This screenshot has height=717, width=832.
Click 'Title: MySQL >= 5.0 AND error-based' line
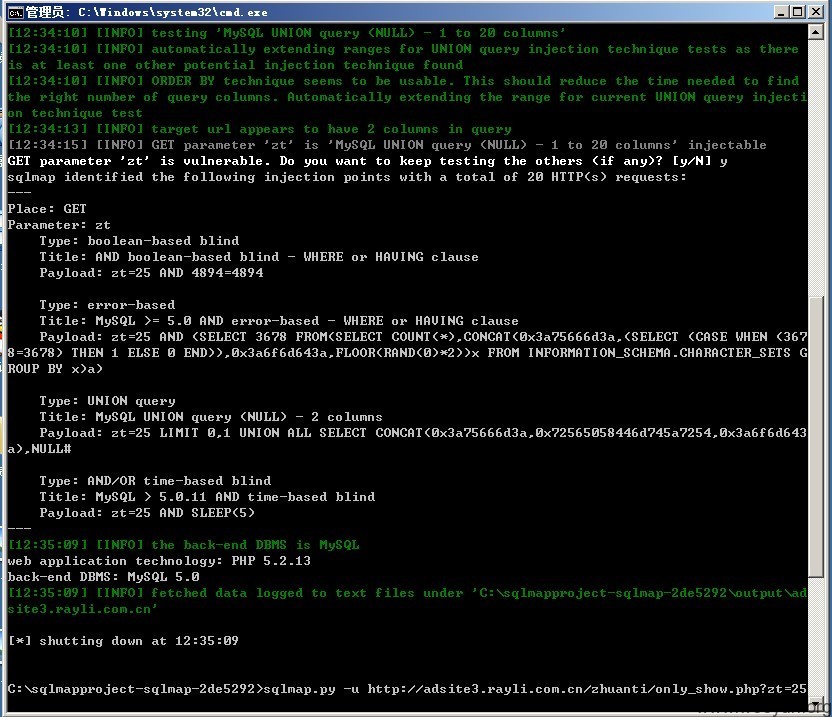[x=279, y=321]
